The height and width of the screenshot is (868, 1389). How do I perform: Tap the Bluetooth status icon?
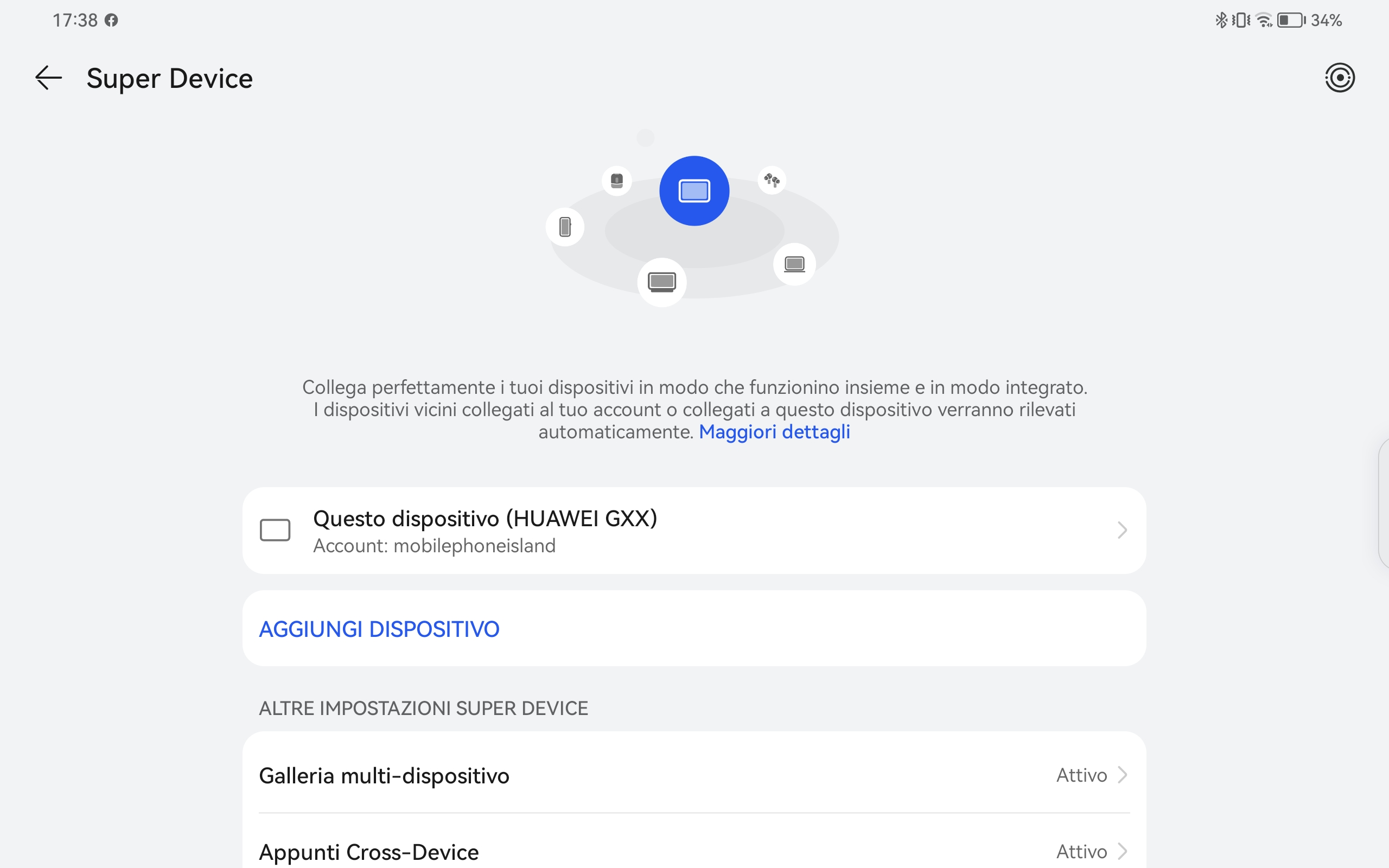tap(1221, 20)
